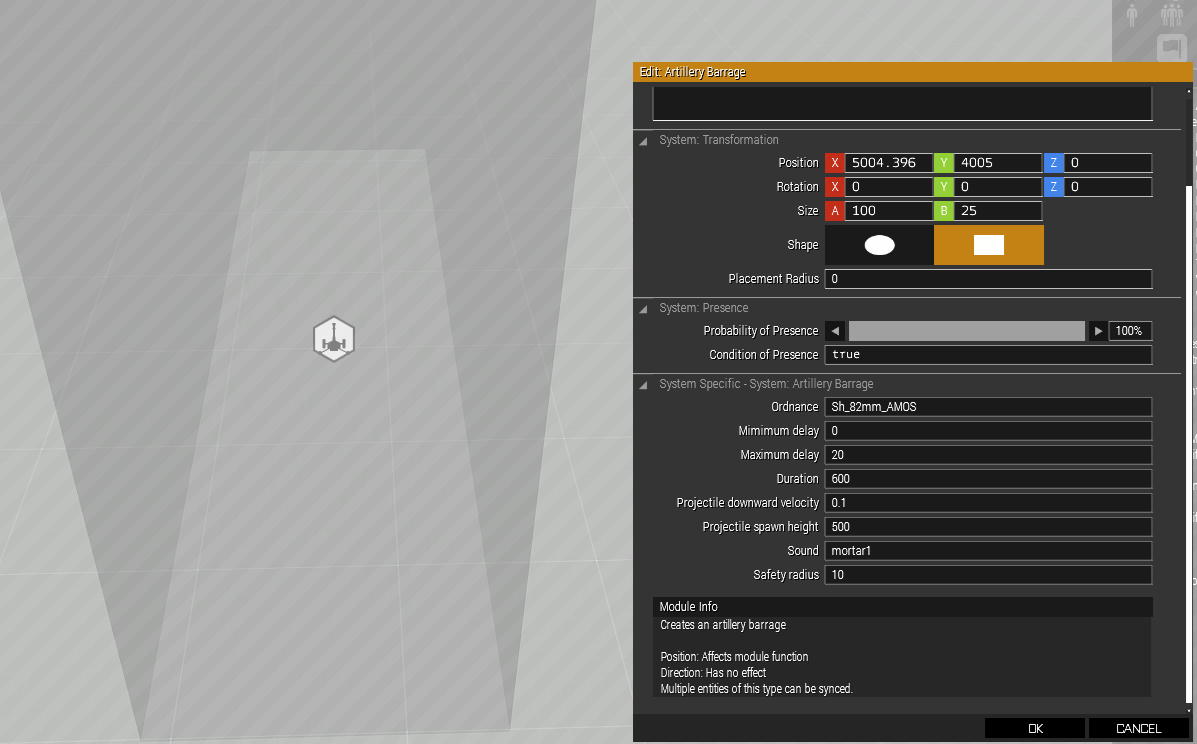Edit the Size B field 25
Image resolution: width=1197 pixels, height=744 pixels.
point(998,211)
